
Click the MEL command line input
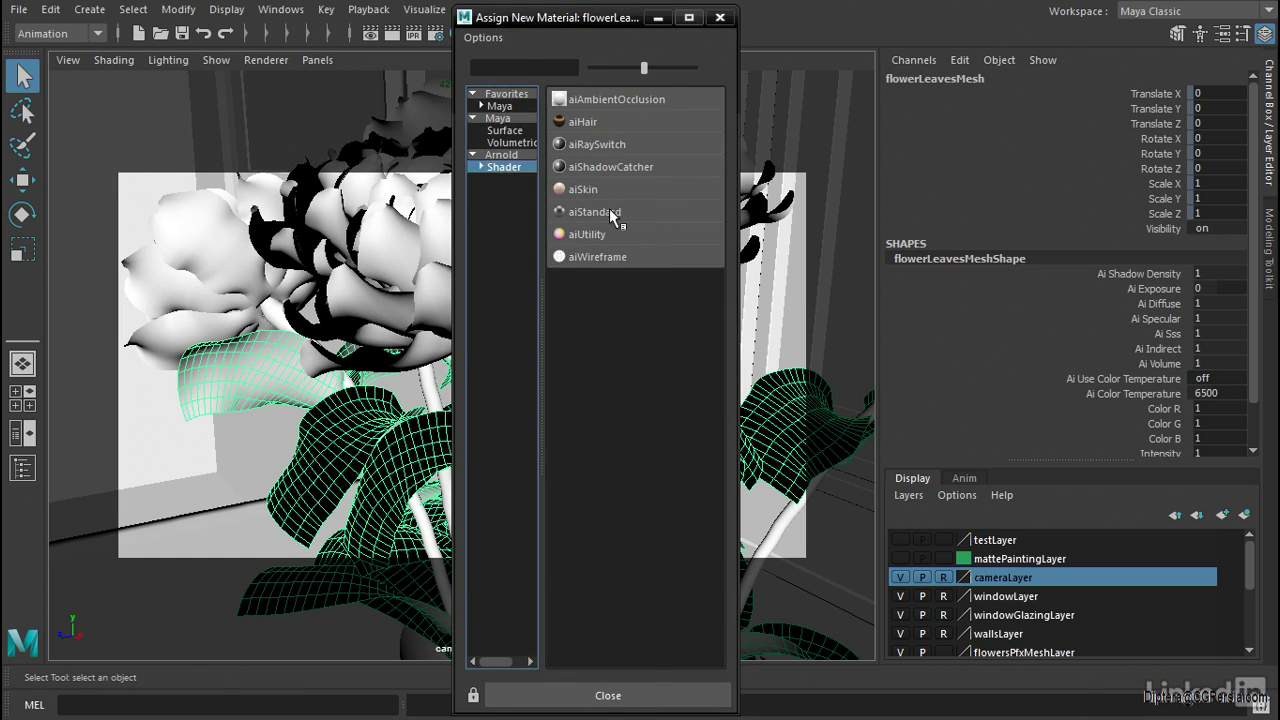coord(228,705)
